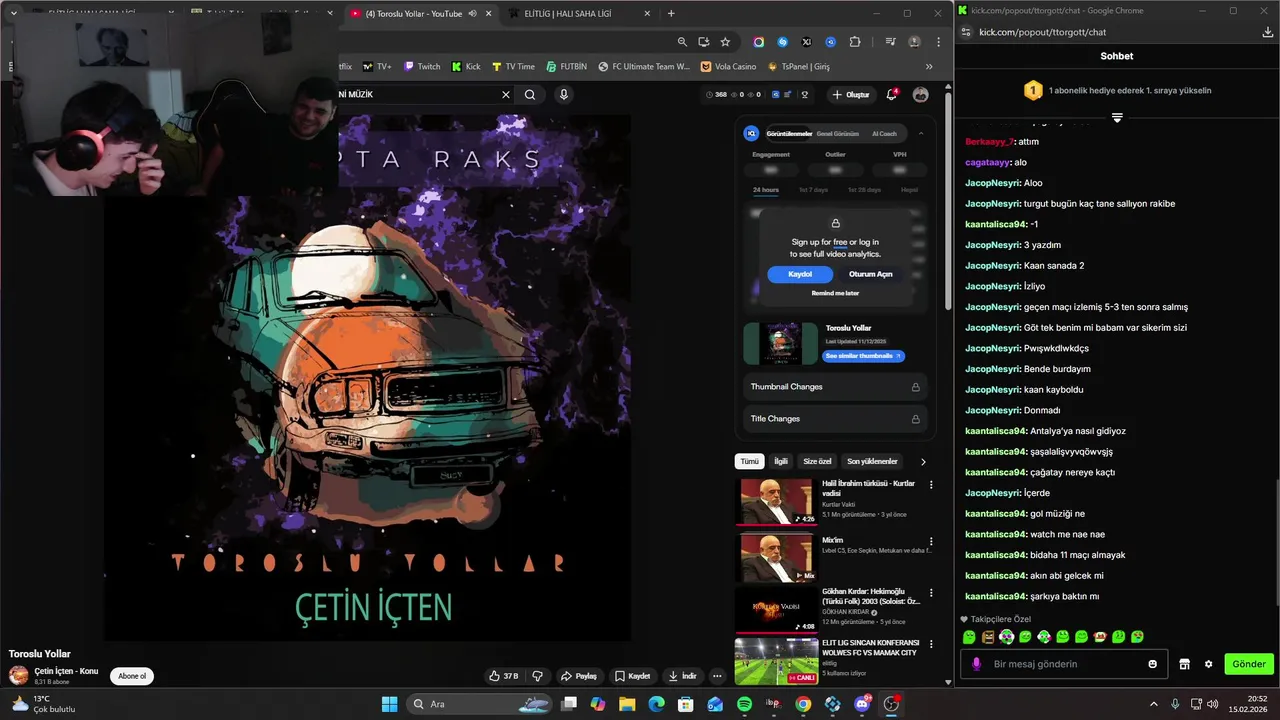Bookmark this page with the star icon
Image resolution: width=1280 pixels, height=720 pixels.
click(725, 42)
